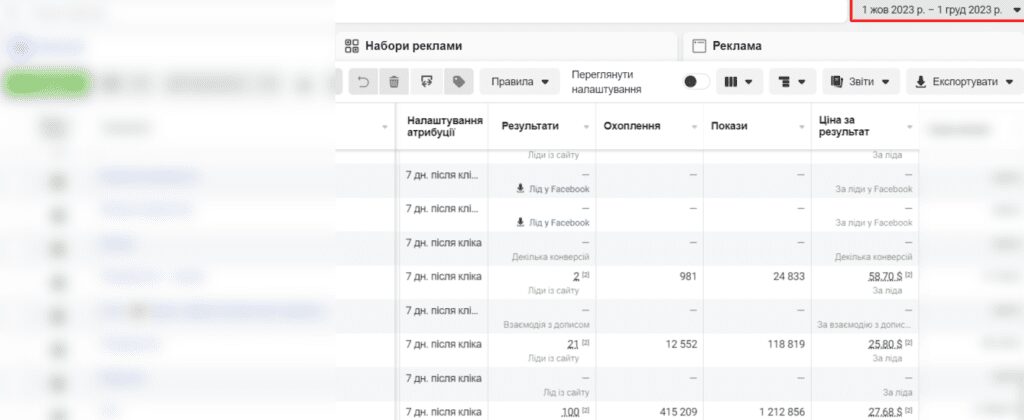
Task: Click download icon in first Лід у Facebook row
Action: point(520,188)
